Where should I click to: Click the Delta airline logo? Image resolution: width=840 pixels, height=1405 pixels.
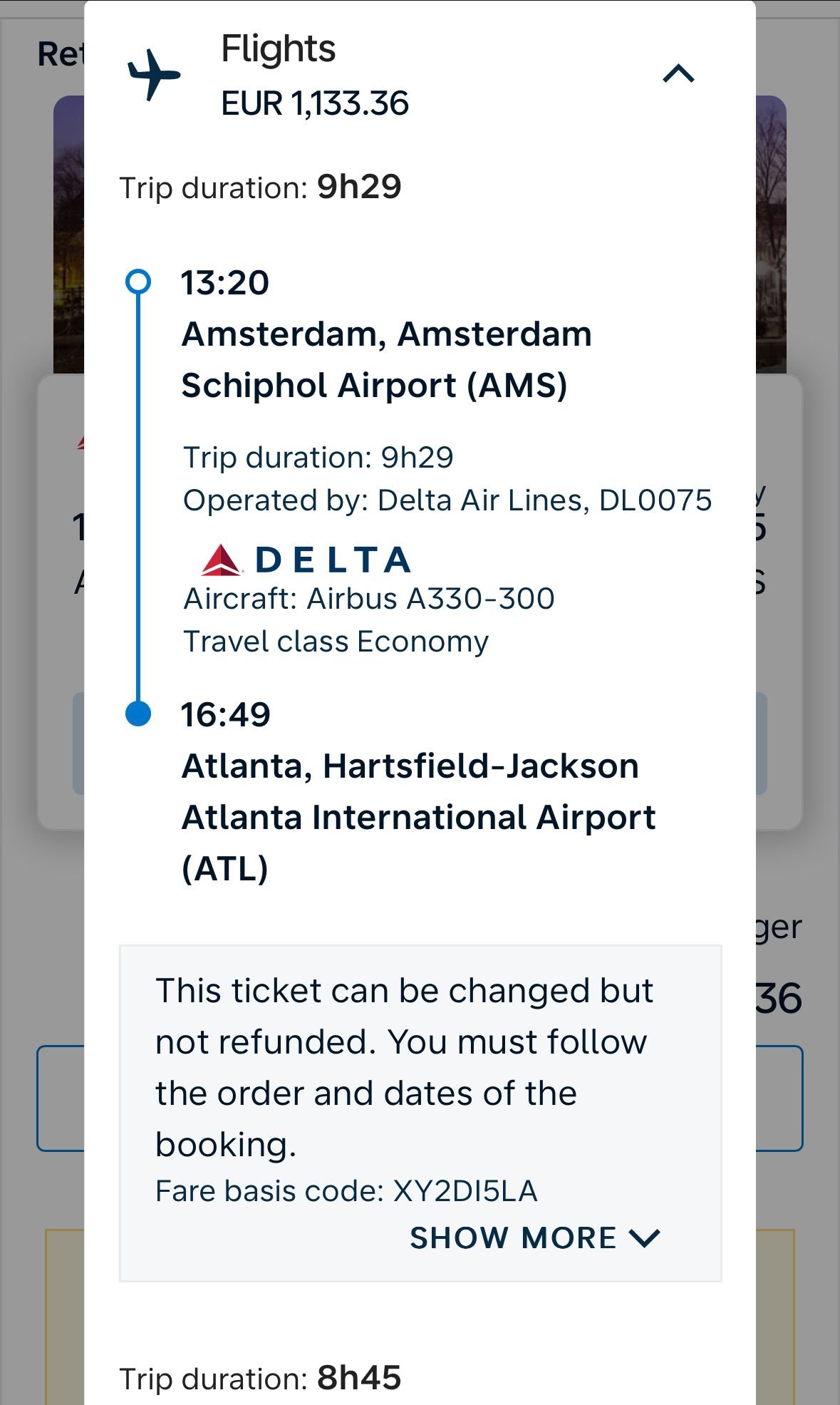pos(306,560)
